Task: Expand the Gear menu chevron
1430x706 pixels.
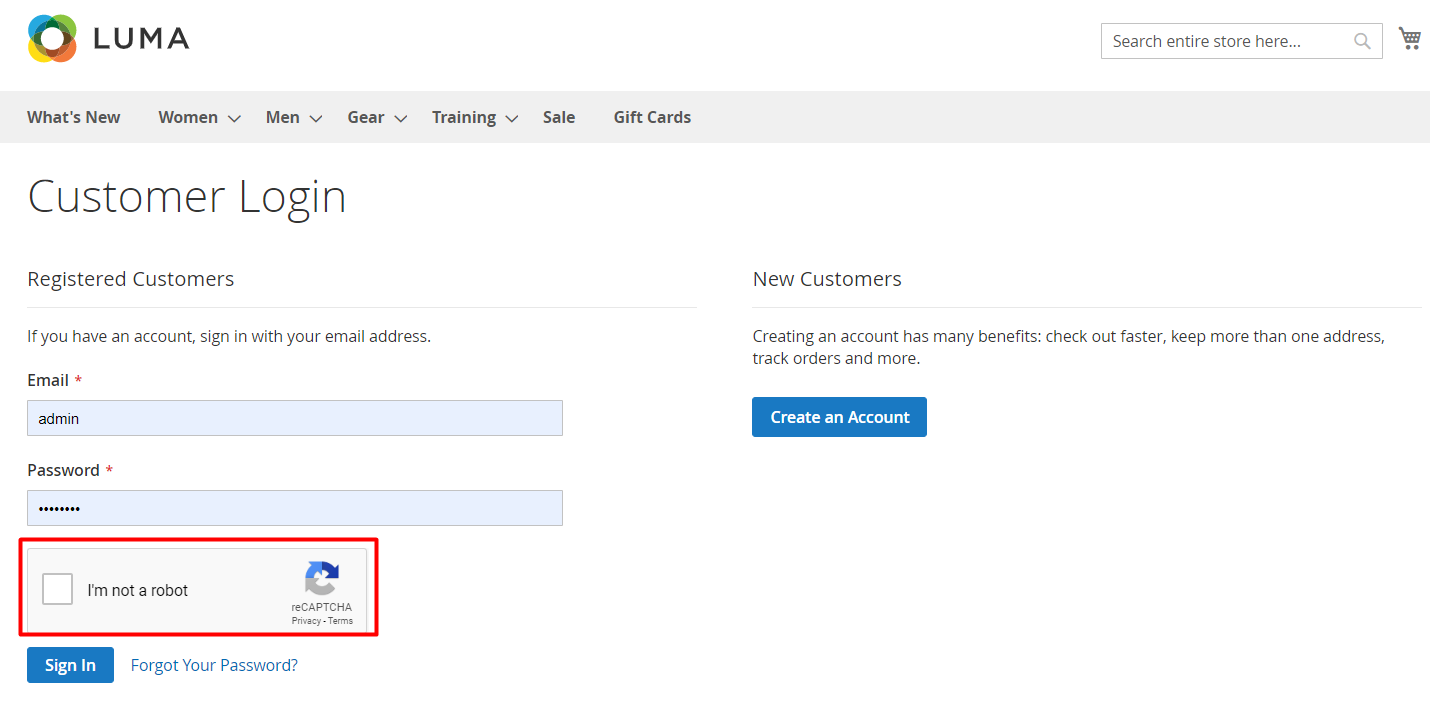Action: coord(400,119)
